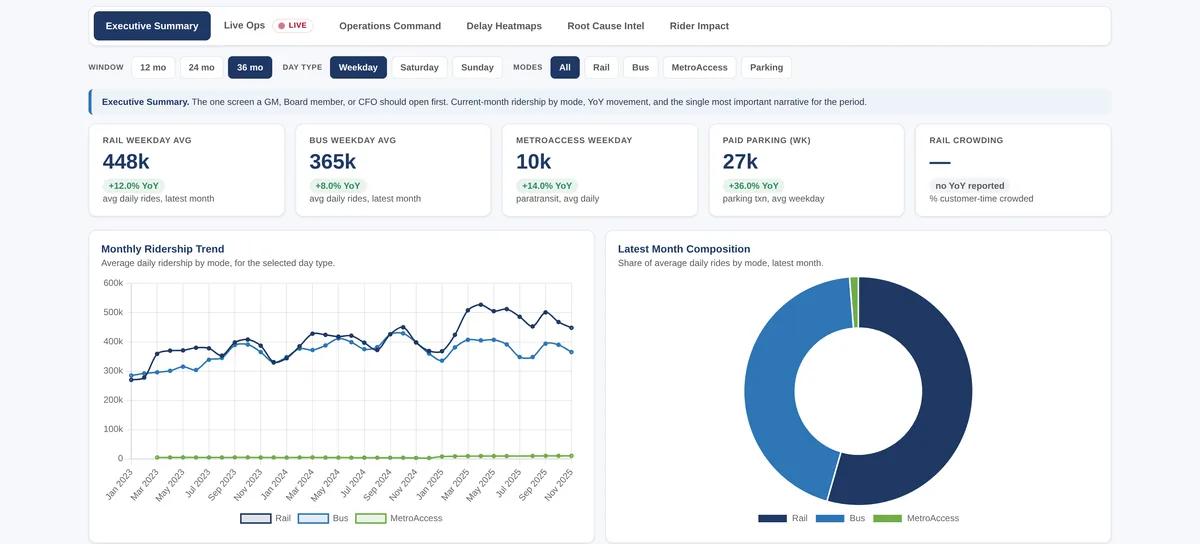This screenshot has width=1200, height=544.
Task: Filter modes to Rail
Action: pos(601,67)
